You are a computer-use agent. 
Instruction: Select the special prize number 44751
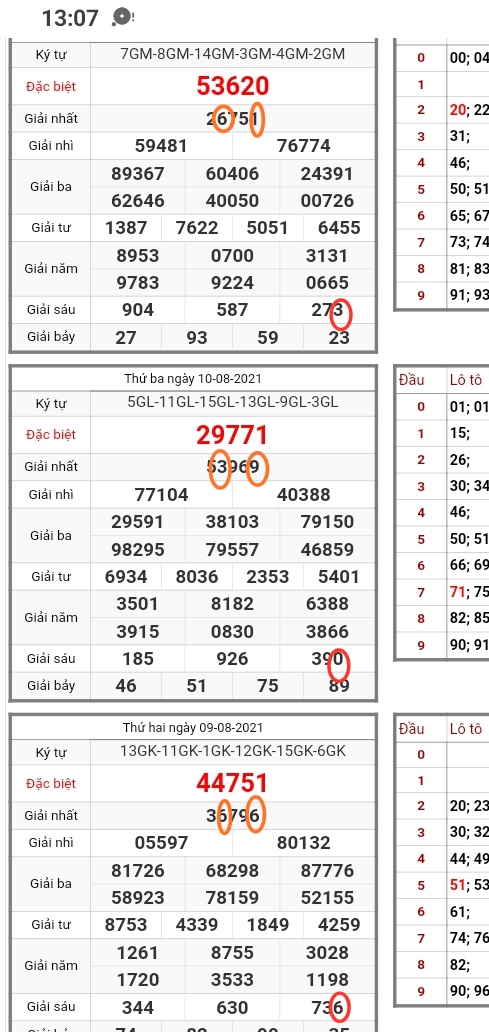pos(232,783)
